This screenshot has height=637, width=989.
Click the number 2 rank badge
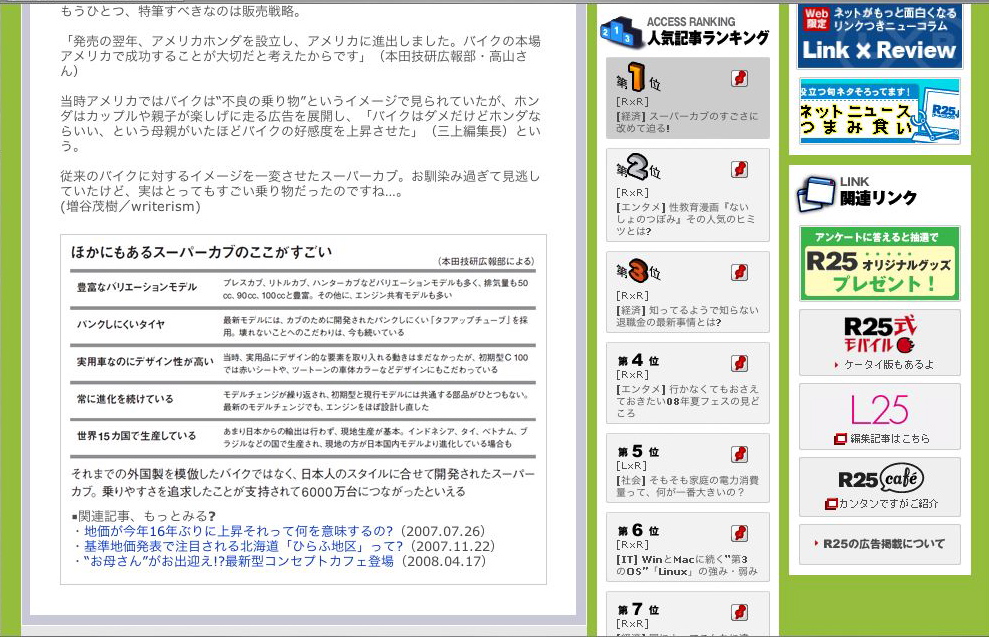pos(637,167)
